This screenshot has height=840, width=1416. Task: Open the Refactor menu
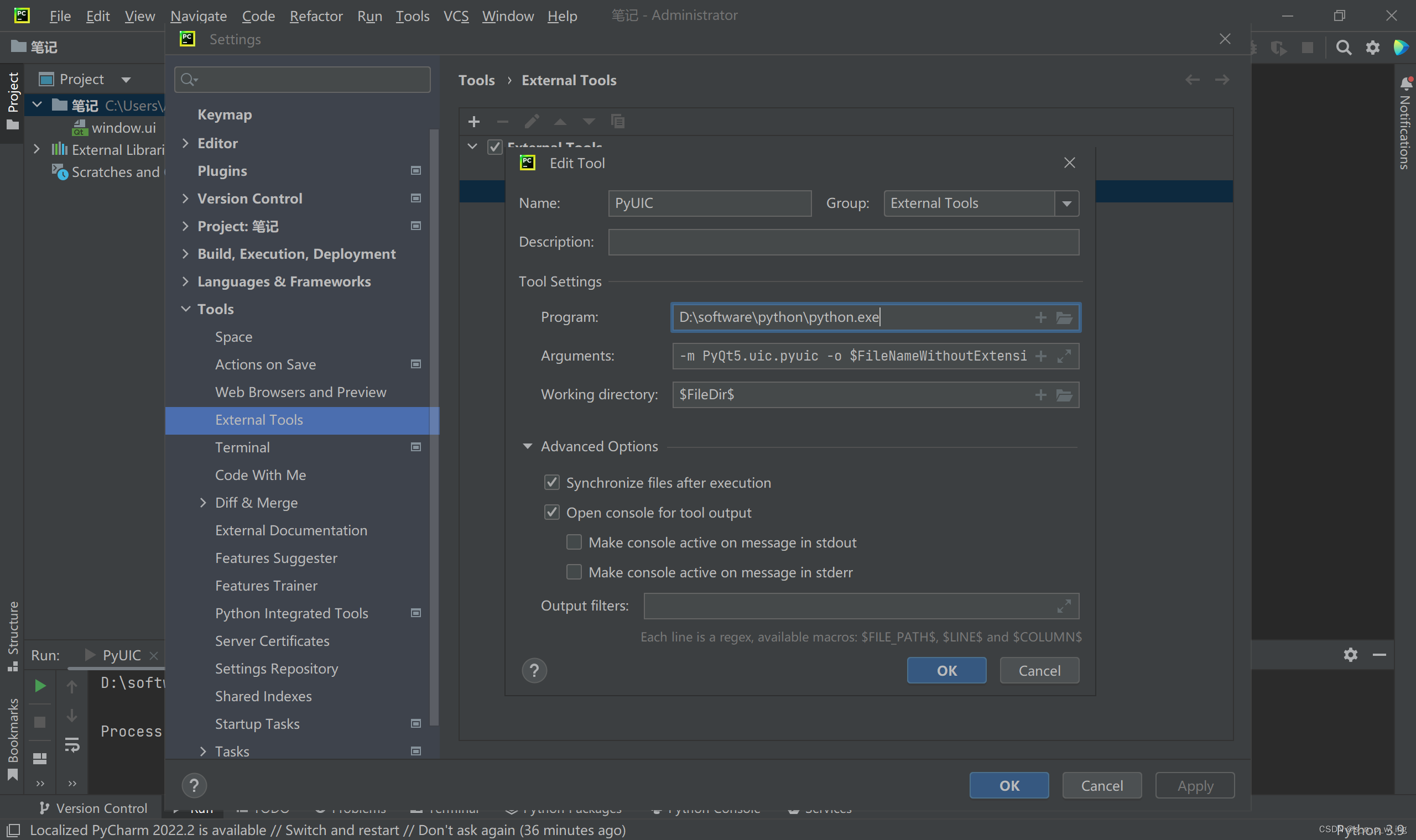[x=316, y=16]
